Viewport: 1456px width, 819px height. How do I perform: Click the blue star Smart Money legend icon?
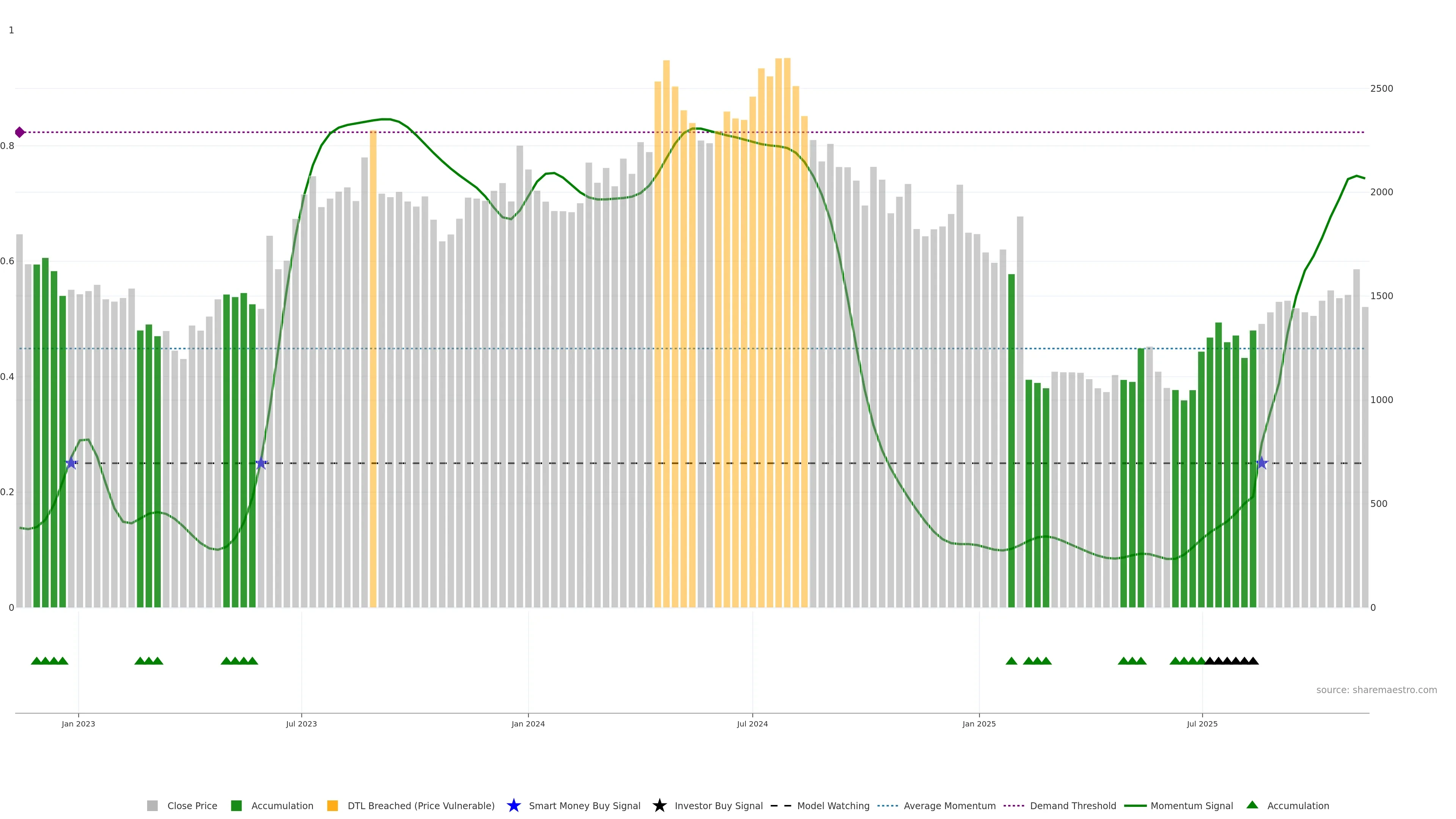pyautogui.click(x=513, y=805)
